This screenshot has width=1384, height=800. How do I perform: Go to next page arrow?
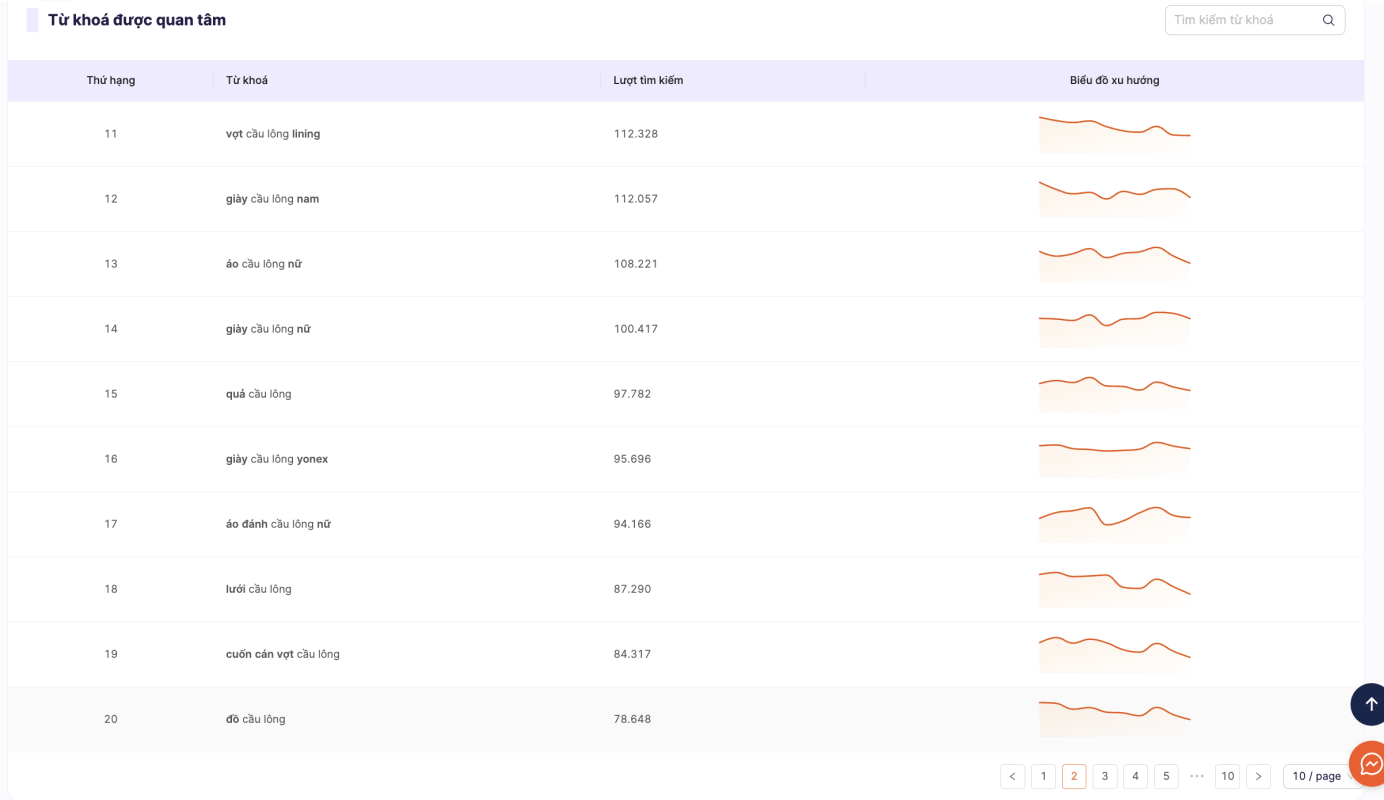point(1258,776)
